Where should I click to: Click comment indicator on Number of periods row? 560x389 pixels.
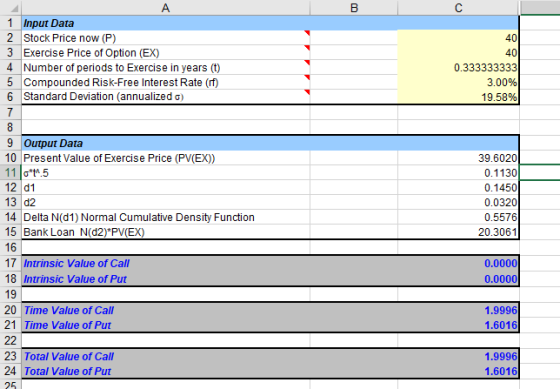pos(307,63)
